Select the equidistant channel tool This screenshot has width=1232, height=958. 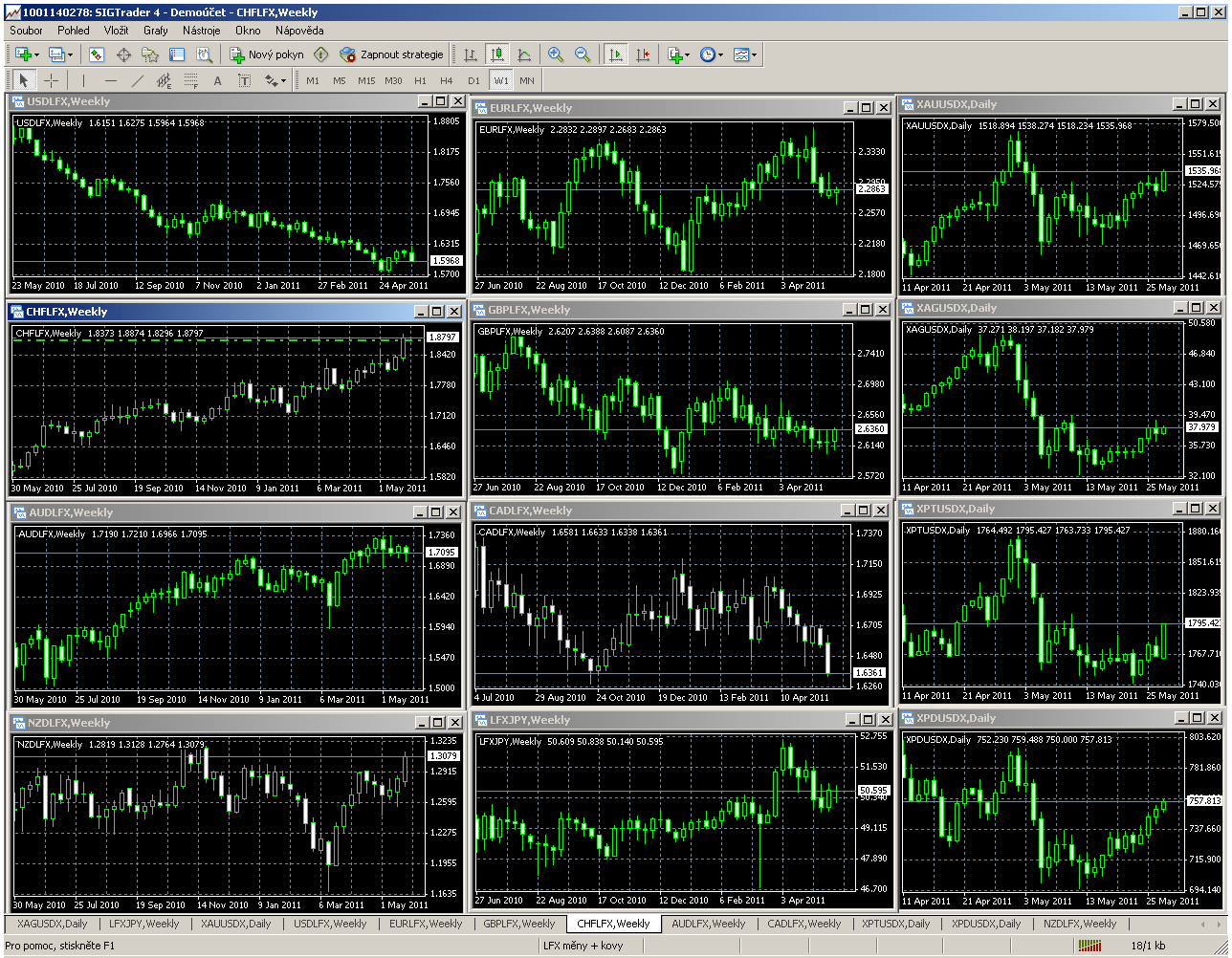click(x=164, y=80)
